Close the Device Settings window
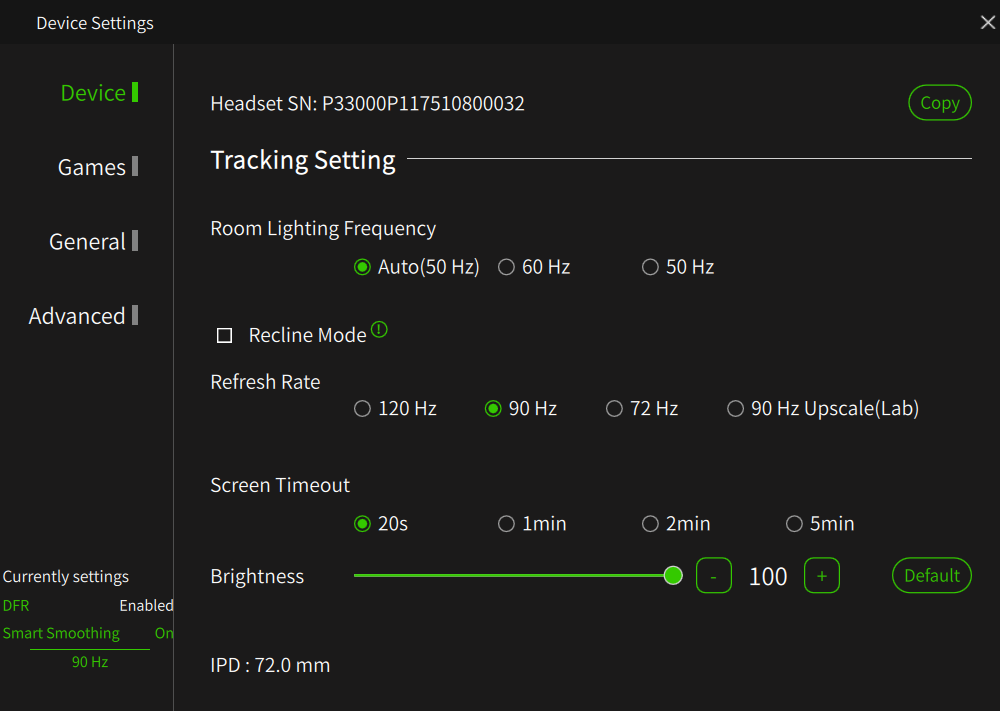The height and width of the screenshot is (711, 1000). coord(987,23)
